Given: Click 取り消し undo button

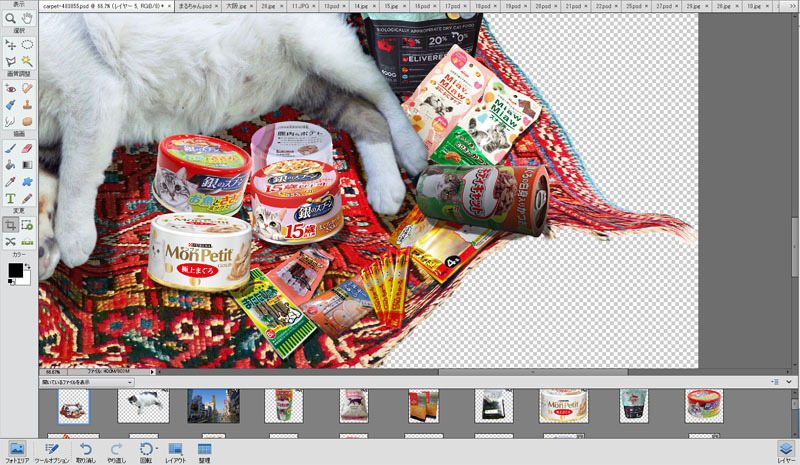Looking at the screenshot, I should click(85, 452).
